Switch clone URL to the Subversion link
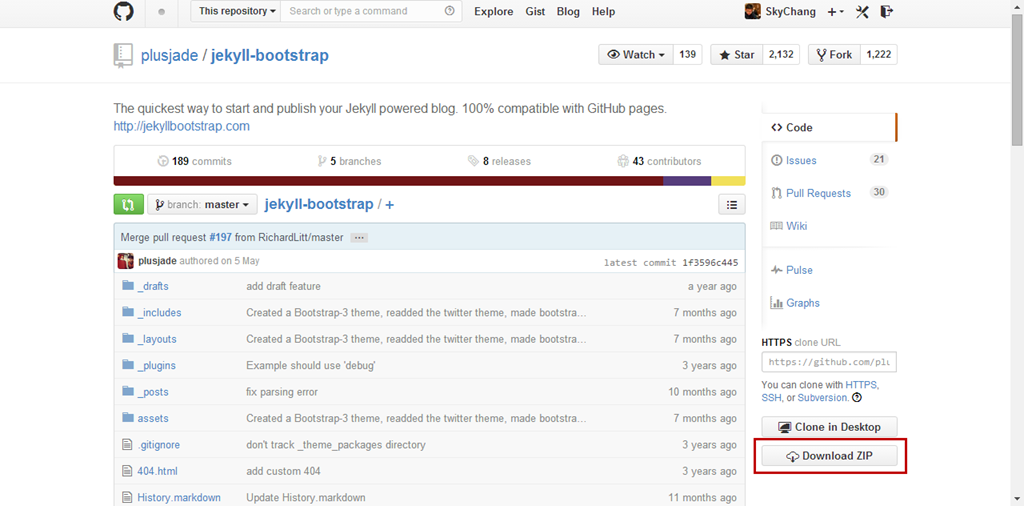The width and height of the screenshot is (1024, 506). click(823, 397)
